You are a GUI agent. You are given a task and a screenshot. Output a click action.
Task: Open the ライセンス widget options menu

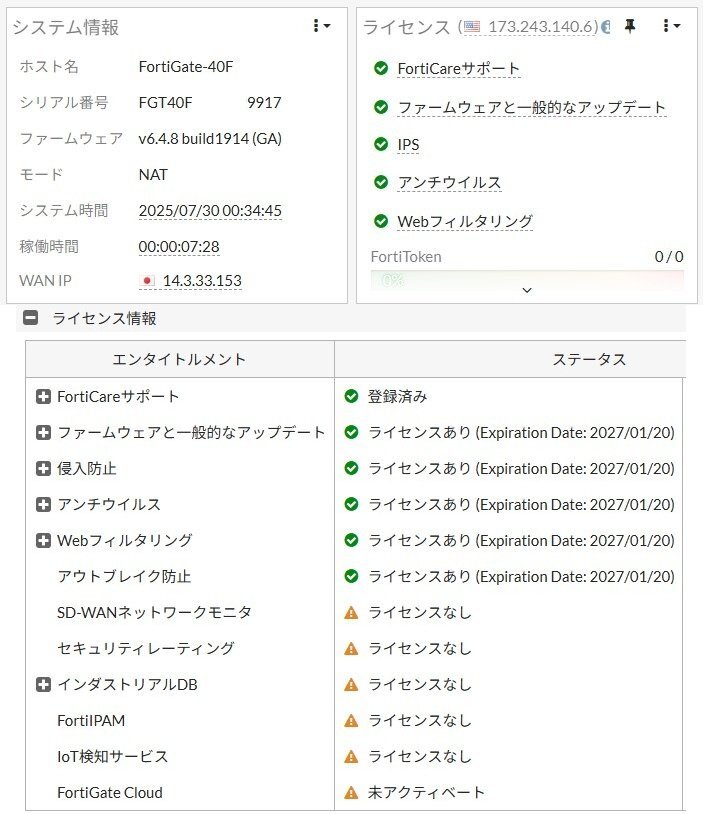[671, 25]
